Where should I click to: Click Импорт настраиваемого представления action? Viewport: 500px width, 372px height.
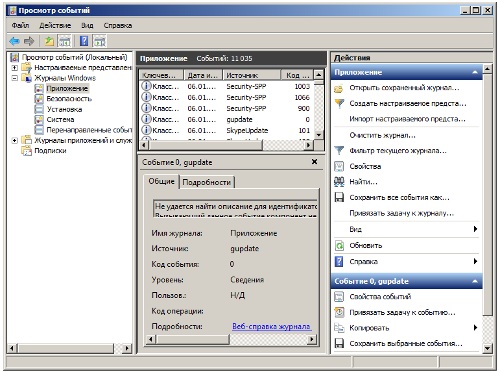point(407,119)
